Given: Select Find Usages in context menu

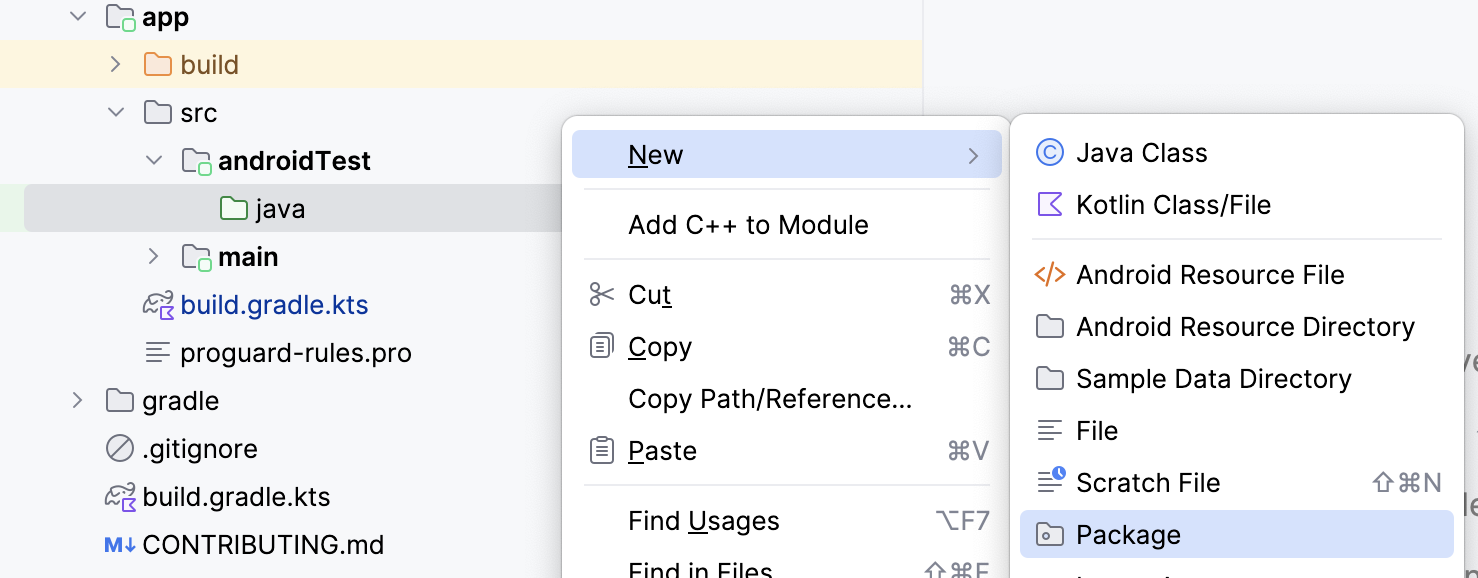Looking at the screenshot, I should (x=703, y=521).
